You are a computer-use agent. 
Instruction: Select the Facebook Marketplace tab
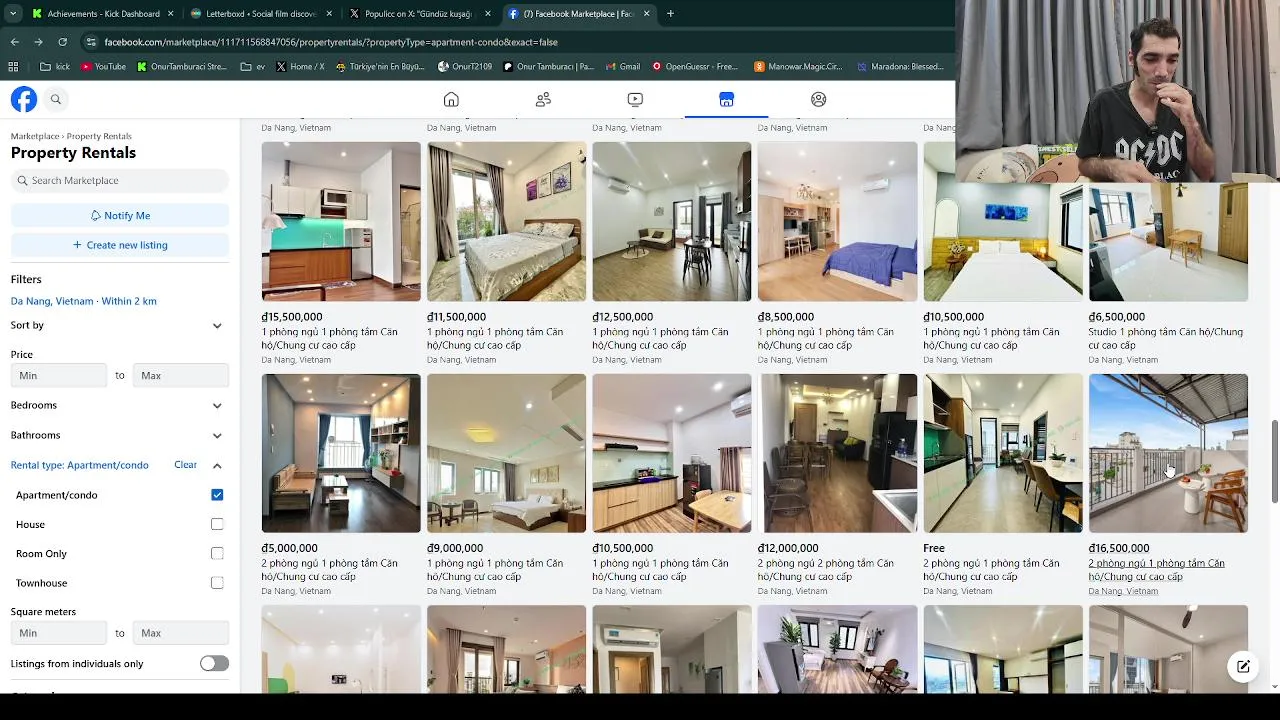click(x=579, y=14)
